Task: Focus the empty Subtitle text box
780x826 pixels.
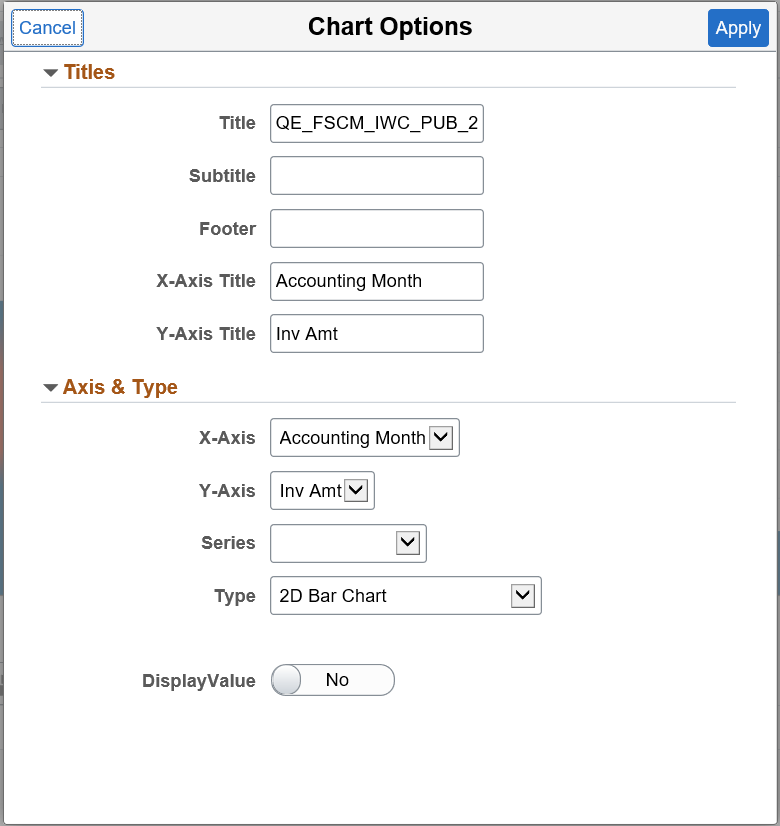Action: 376,176
